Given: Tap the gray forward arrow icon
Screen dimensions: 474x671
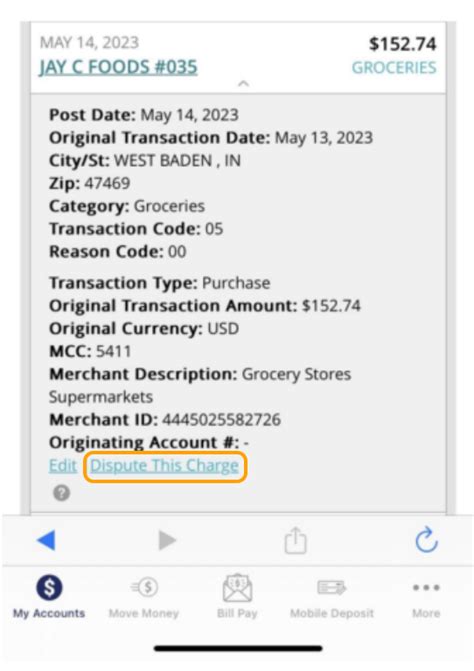Looking at the screenshot, I should [167, 540].
